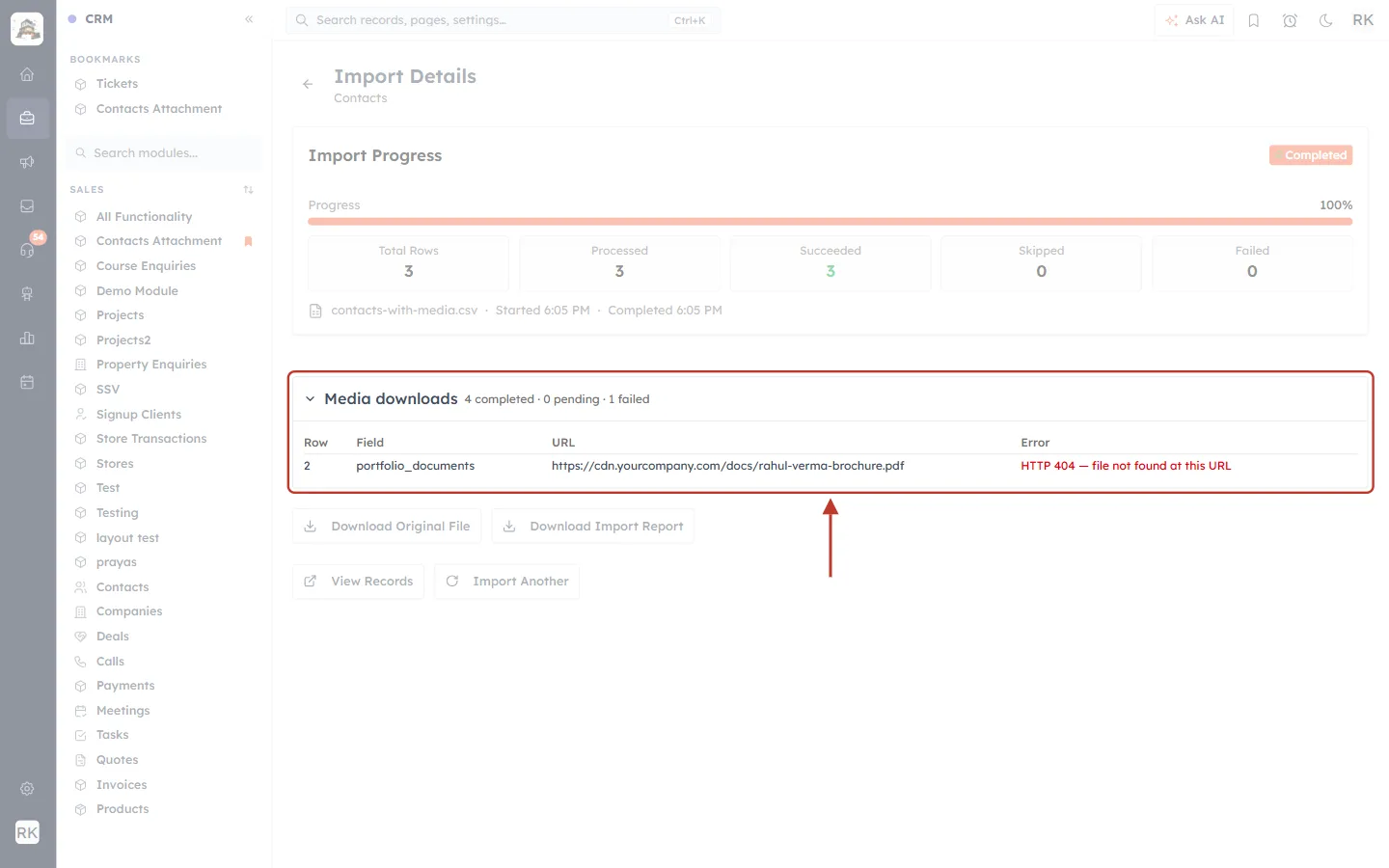Click View Records button
Image resolution: width=1389 pixels, height=868 pixels.
tap(358, 582)
